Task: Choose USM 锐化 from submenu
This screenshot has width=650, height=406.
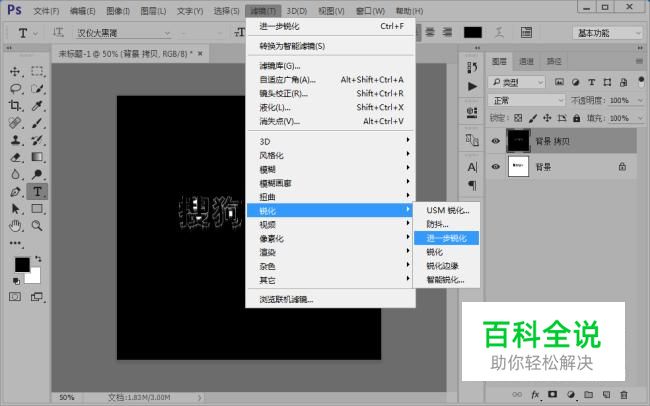Action: [x=446, y=210]
